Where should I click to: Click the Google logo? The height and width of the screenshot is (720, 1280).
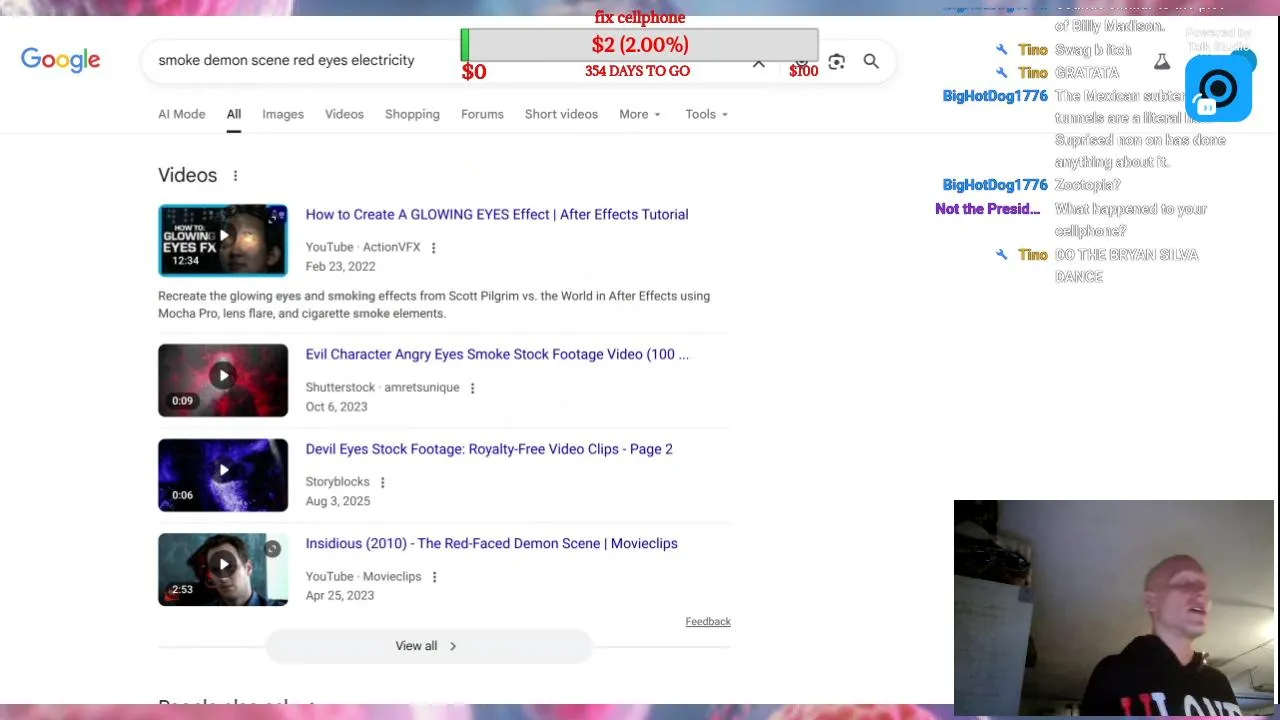click(61, 60)
